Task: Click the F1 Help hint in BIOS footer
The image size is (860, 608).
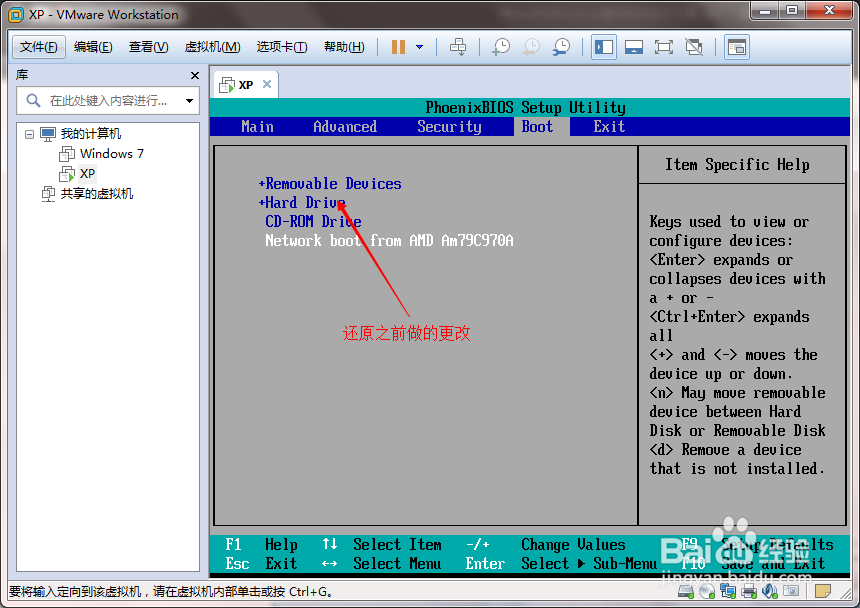Action: coord(262,544)
